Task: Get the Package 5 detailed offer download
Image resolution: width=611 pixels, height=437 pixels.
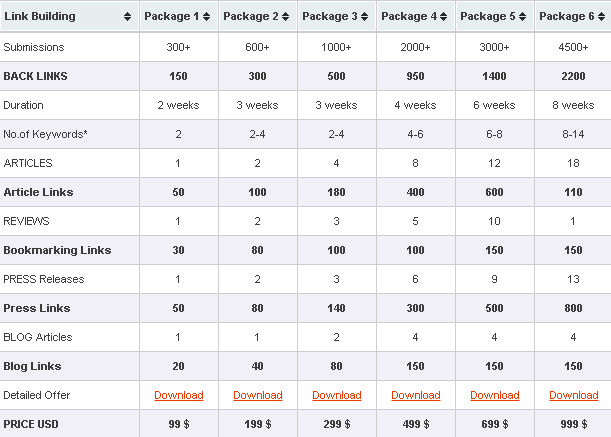Action: click(495, 395)
